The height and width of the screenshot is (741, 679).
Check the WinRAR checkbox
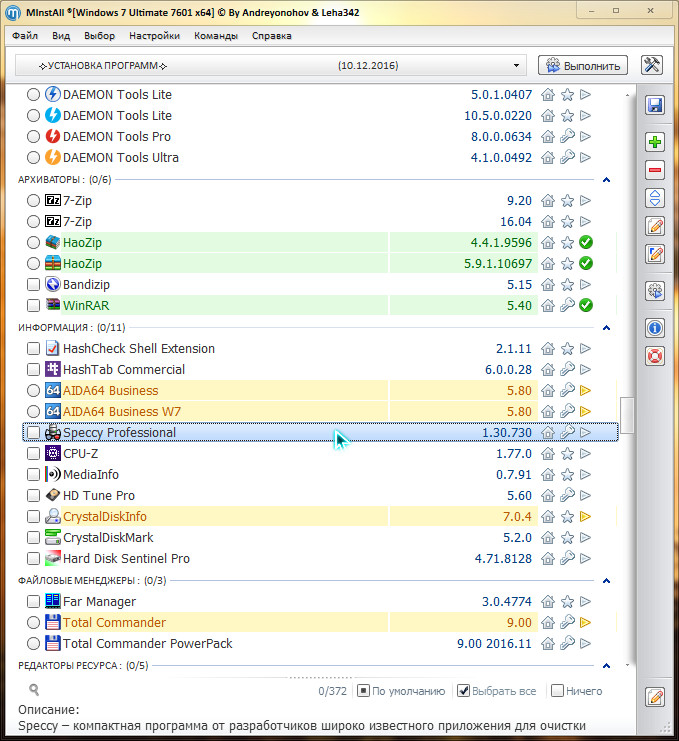click(x=33, y=306)
